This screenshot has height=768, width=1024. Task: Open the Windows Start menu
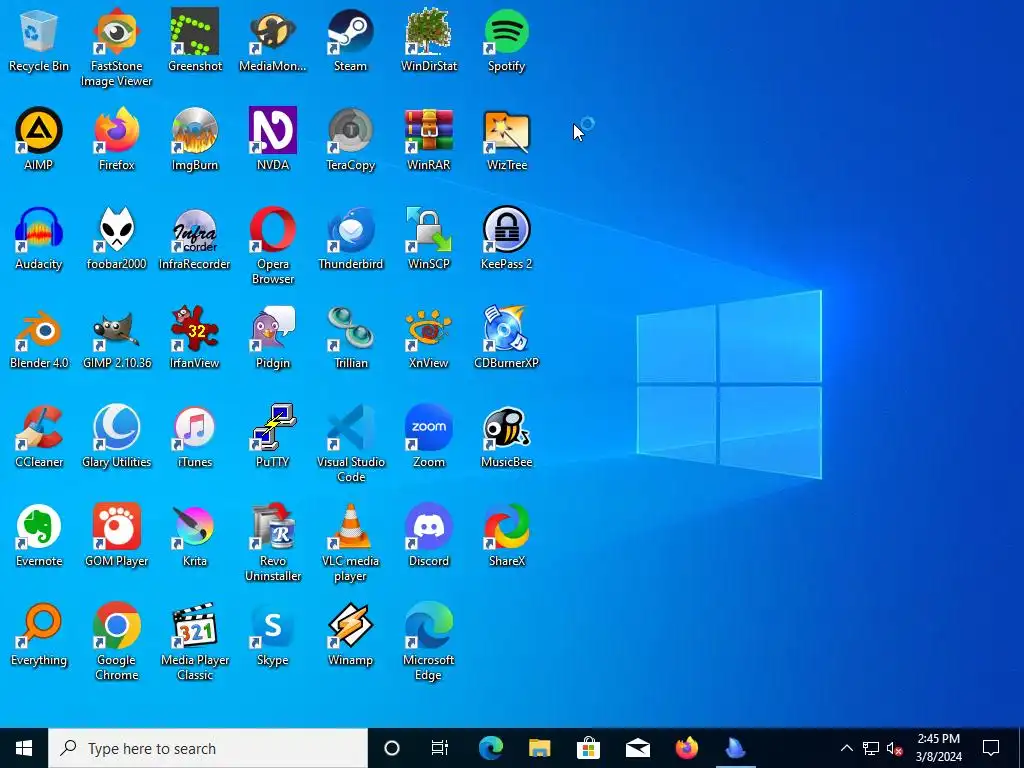(x=24, y=748)
